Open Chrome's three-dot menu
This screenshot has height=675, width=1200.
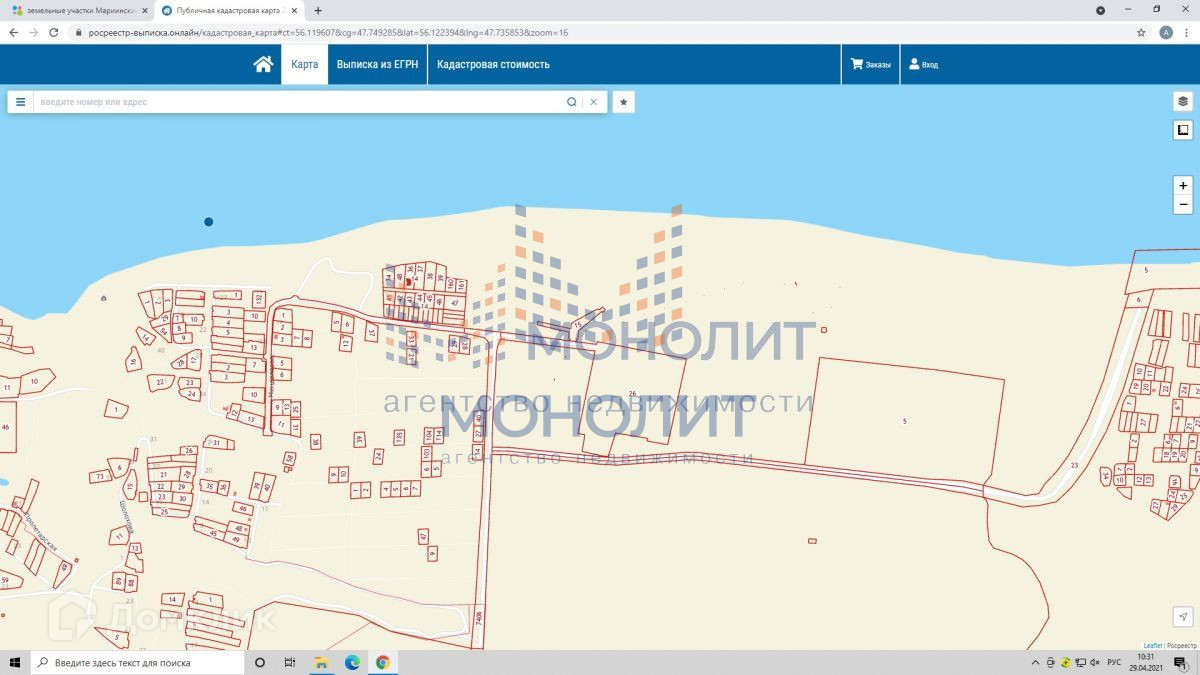click(1187, 32)
